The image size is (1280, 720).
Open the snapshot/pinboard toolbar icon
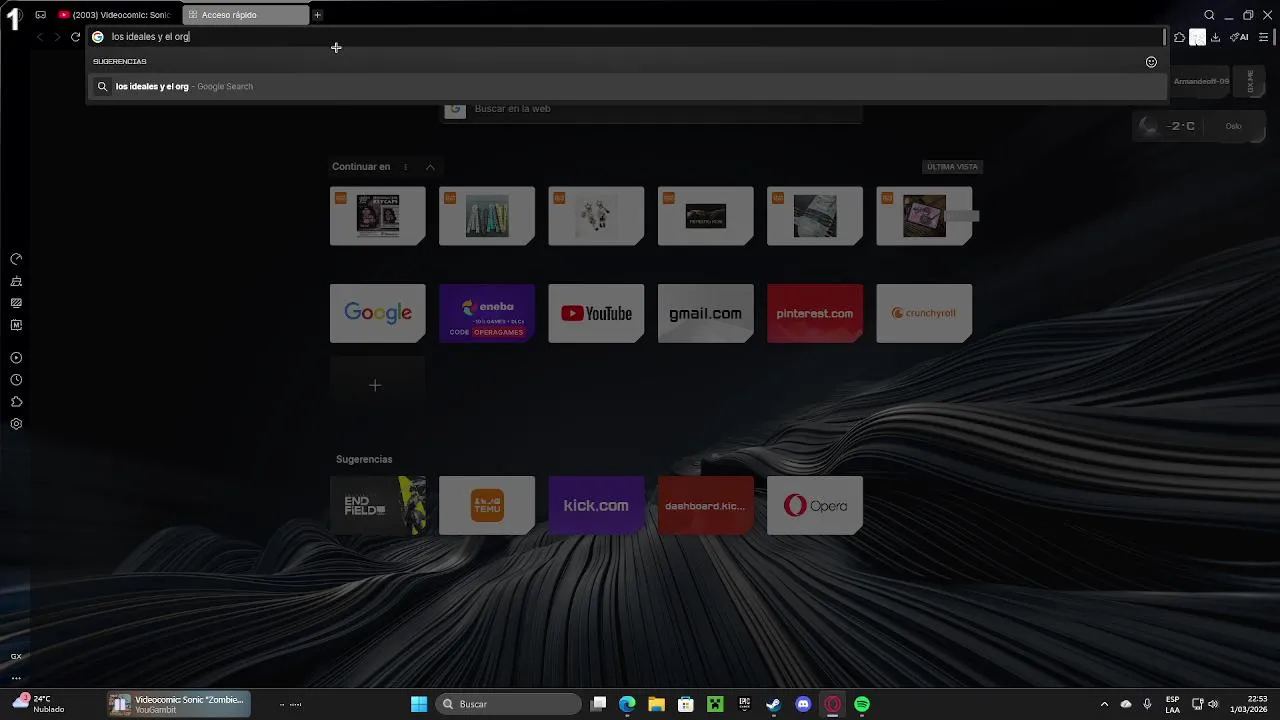point(1197,38)
